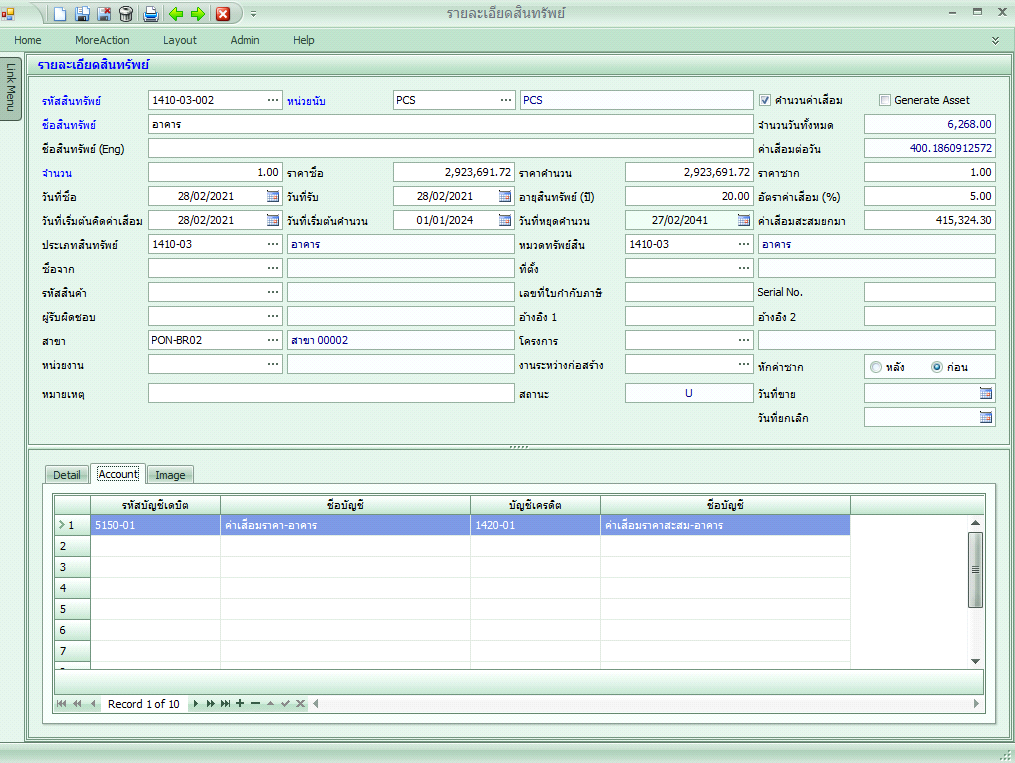Screen dimensions: 1015x763
Task: Open the สาขา PON-BR02 lookup button
Action: click(x=273, y=340)
